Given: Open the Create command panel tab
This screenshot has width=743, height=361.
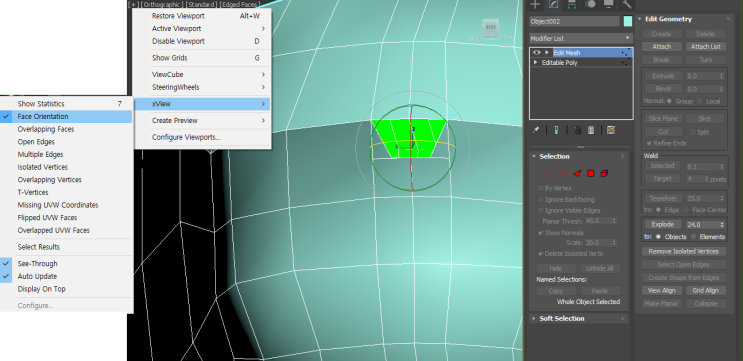Looking at the screenshot, I should (535, 4).
